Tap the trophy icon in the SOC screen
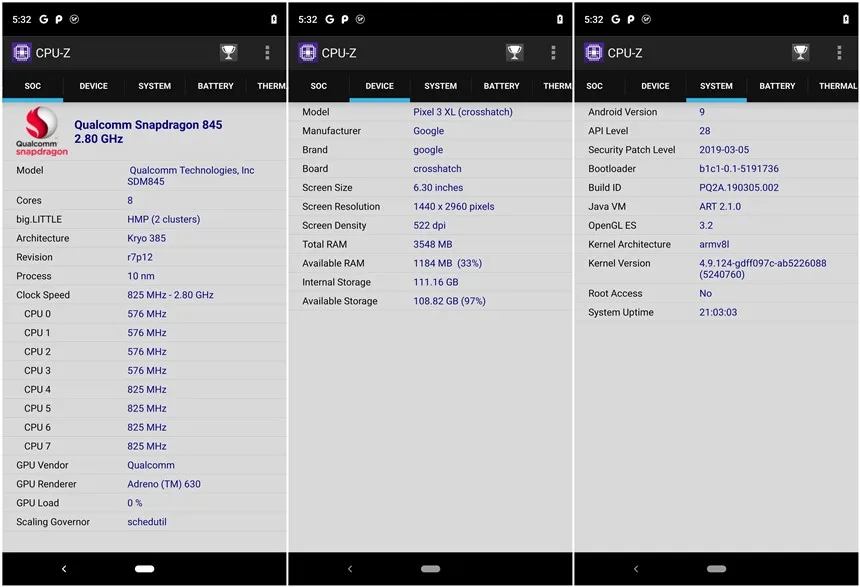Viewport: 860px width, 587px height. (x=228, y=53)
